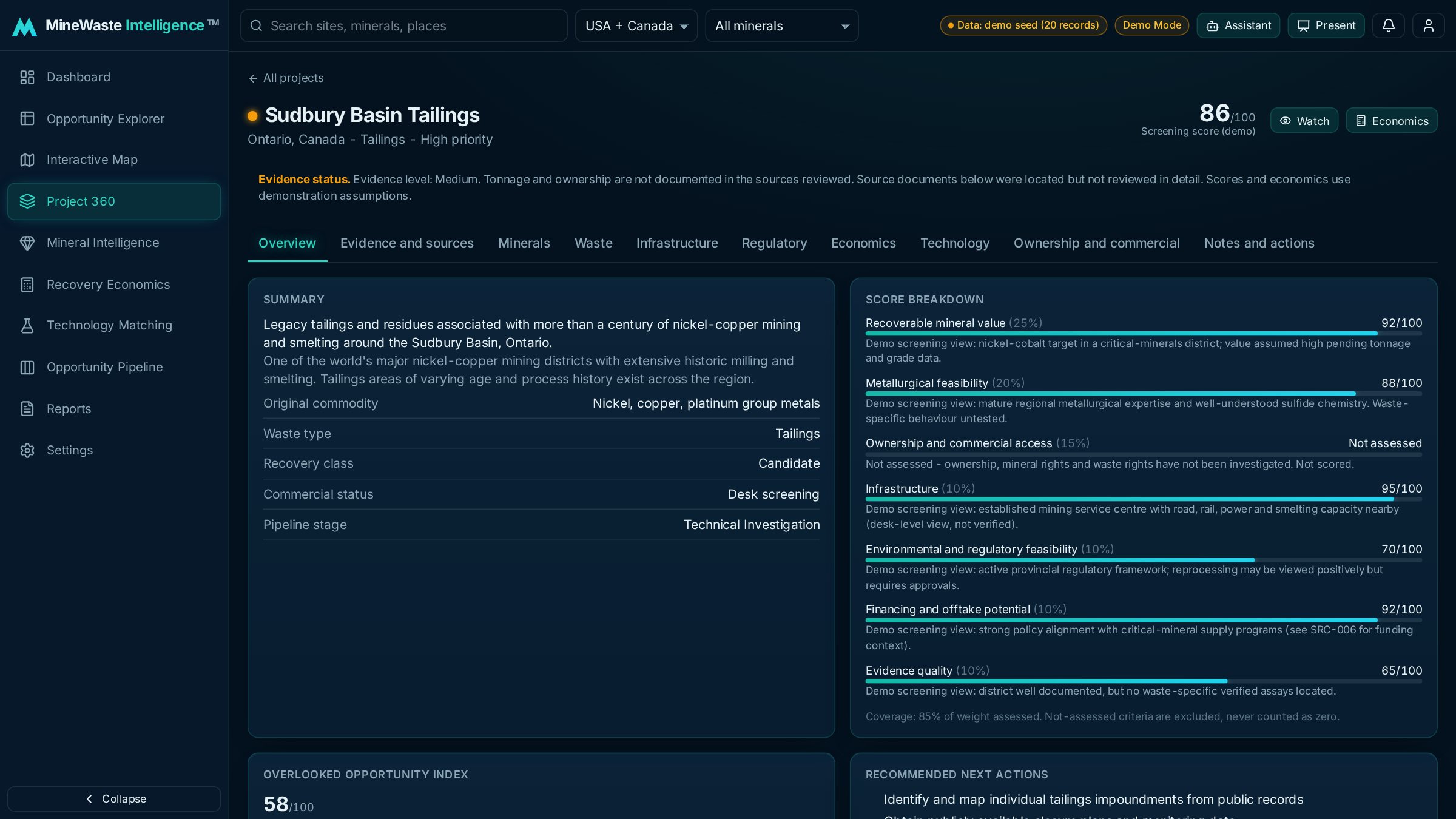1456x819 pixels.
Task: Click the Environmental and regulatory feasibility bar
Action: 1144,560
